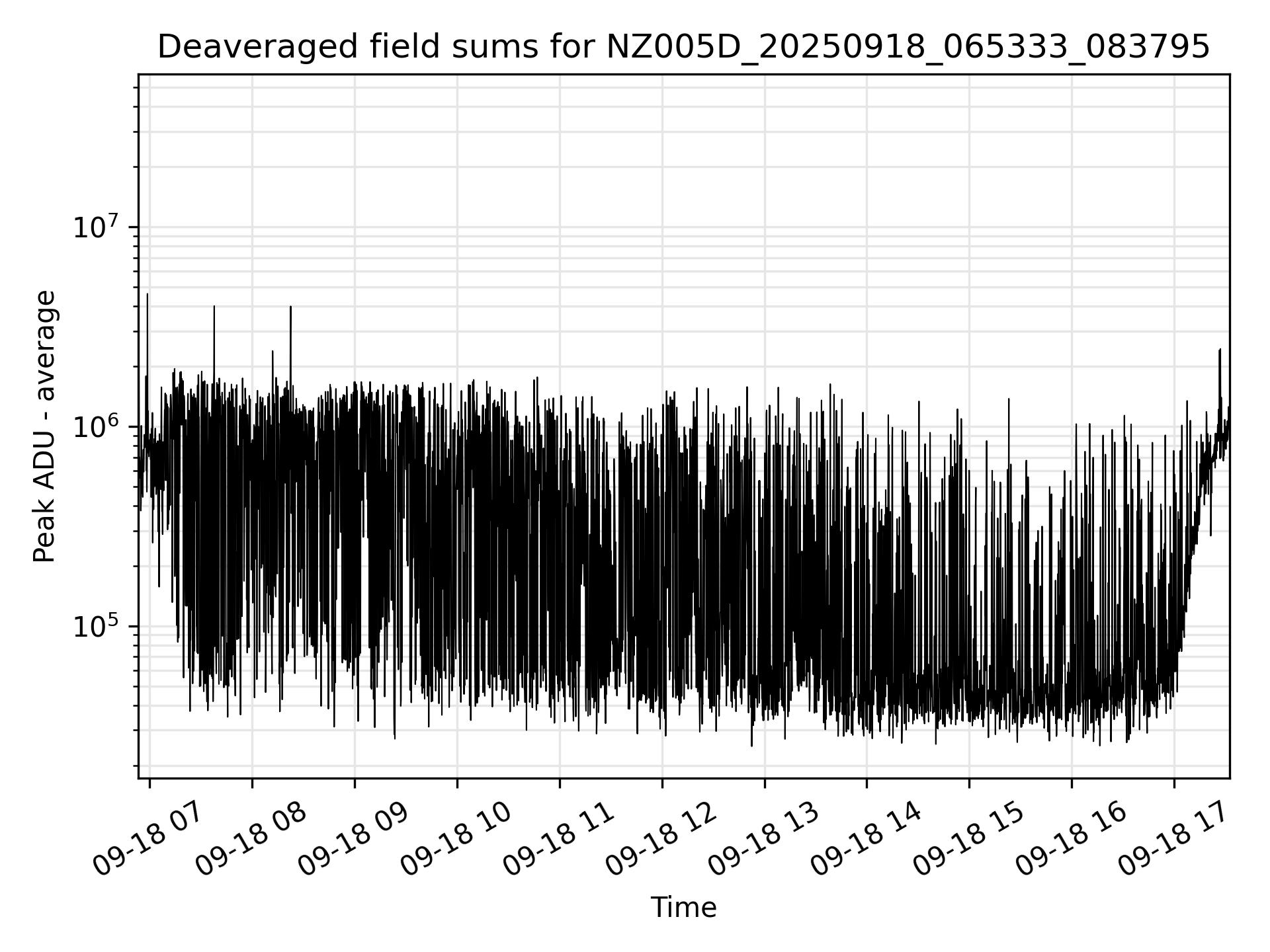Click the plot title 'Deaveraged field sums for NZ005D_20250918_065333_083795'
1270x952 pixels.
point(684,48)
